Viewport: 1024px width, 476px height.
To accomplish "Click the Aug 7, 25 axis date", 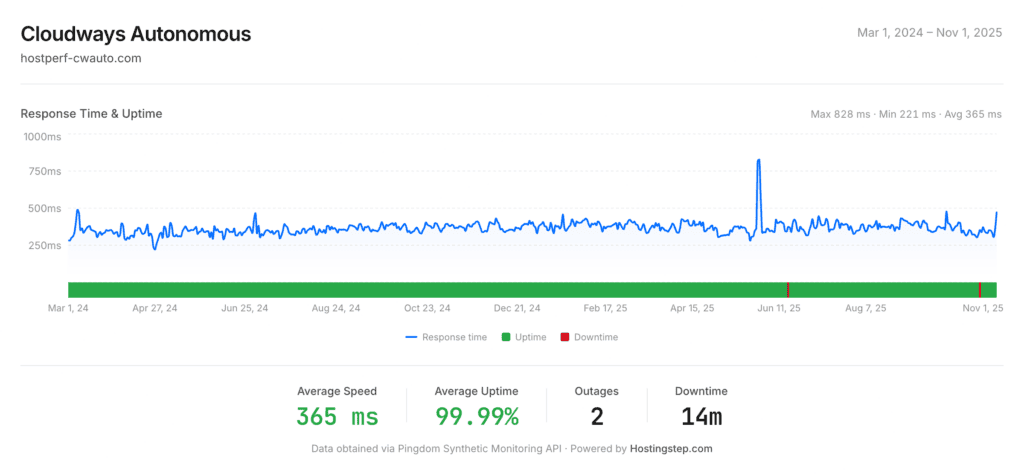I will click(x=865, y=308).
